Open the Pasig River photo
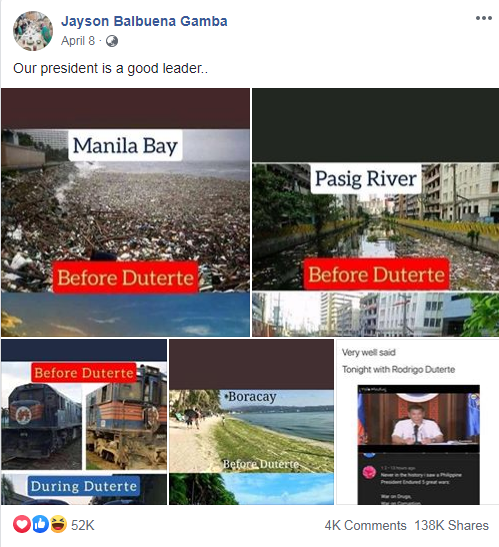This screenshot has width=499, height=547. pyautogui.click(x=375, y=212)
